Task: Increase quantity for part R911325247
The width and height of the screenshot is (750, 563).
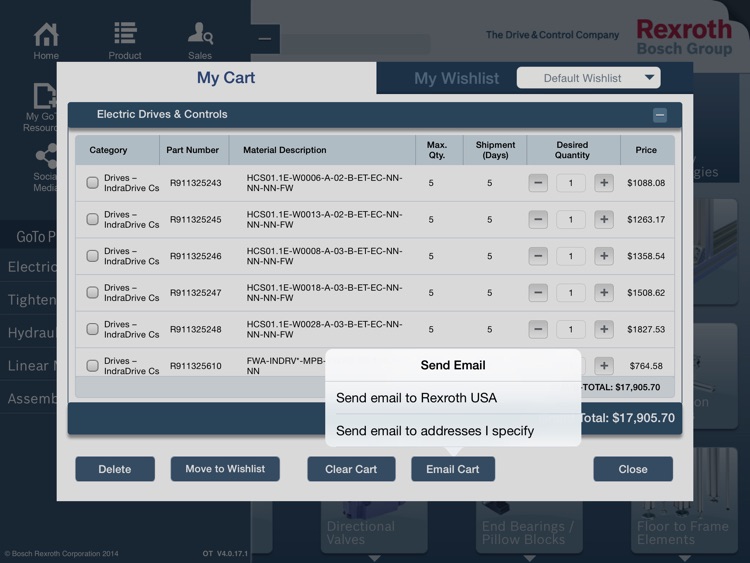Action: [604, 293]
